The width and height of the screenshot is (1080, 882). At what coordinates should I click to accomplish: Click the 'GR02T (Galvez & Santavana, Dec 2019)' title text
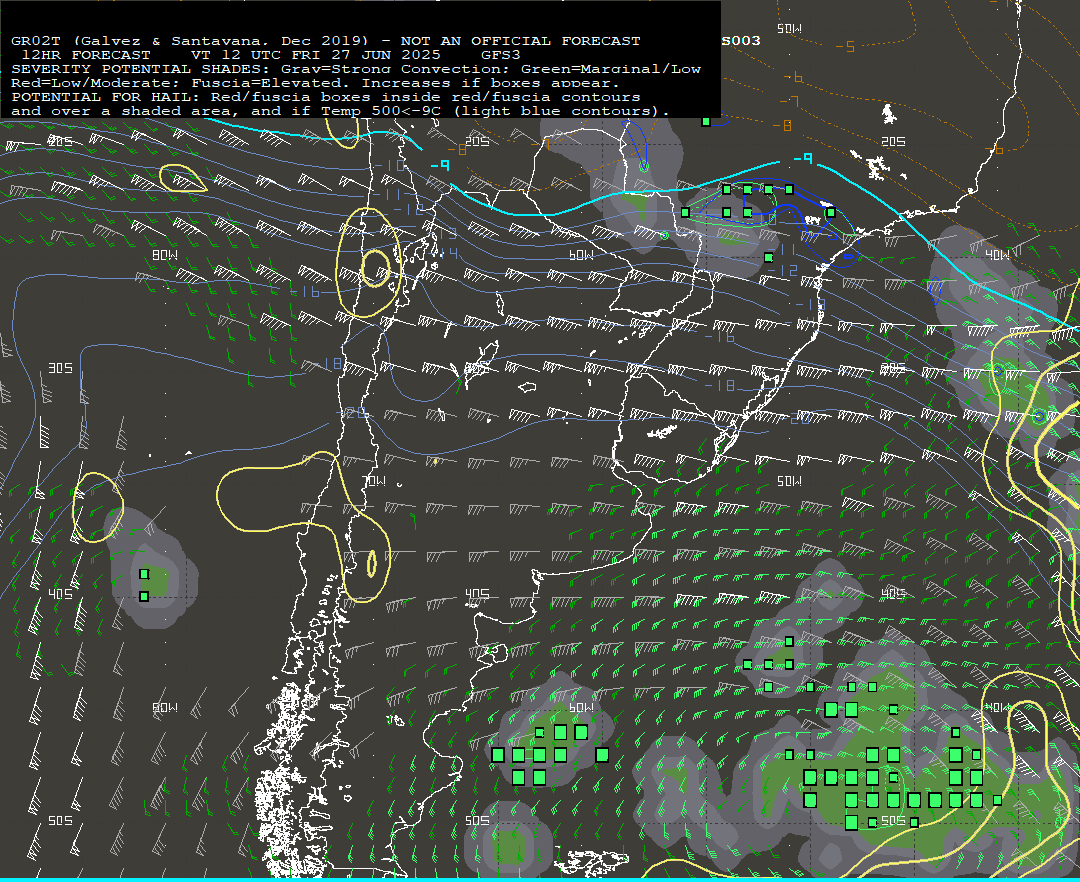point(190,41)
